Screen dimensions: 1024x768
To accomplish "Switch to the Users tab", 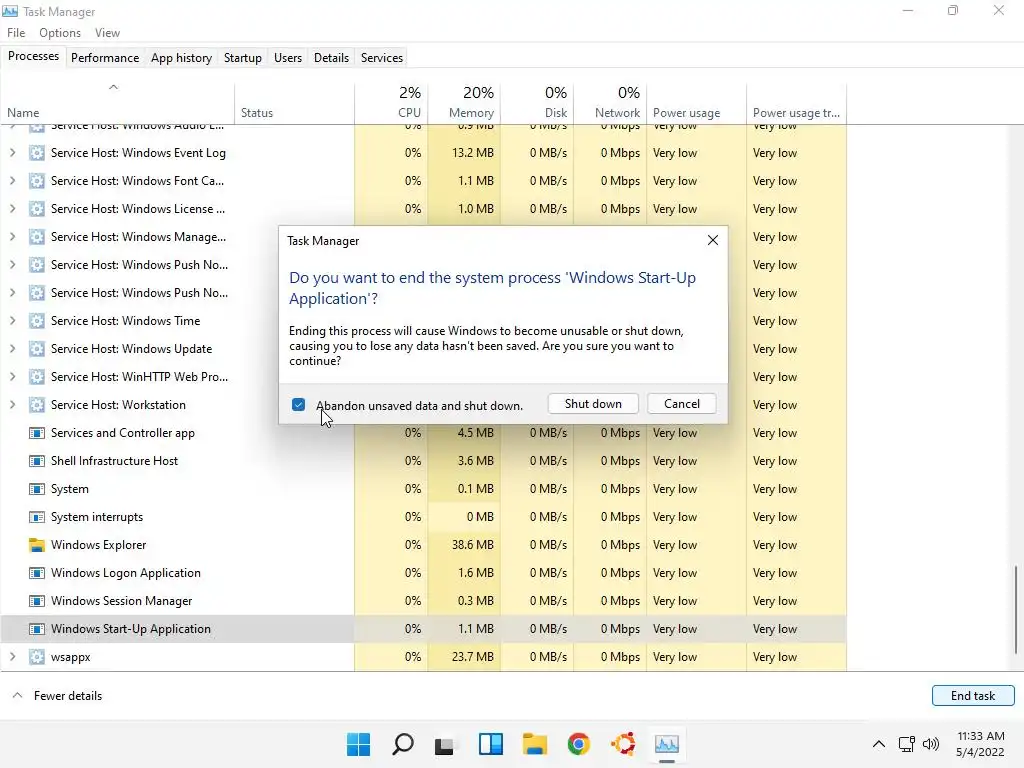I will [x=288, y=57].
